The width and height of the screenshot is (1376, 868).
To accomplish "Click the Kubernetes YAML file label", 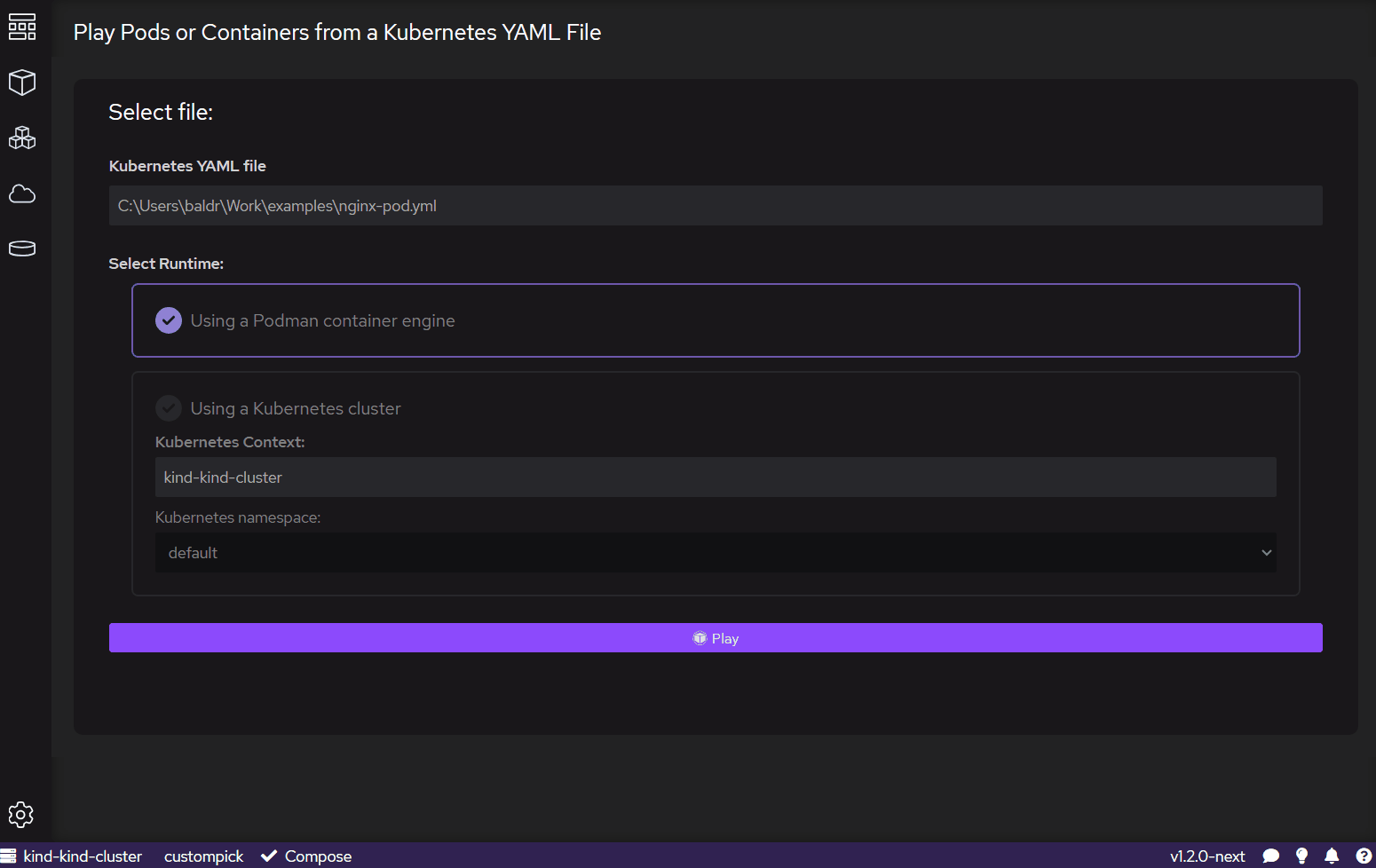I will [187, 166].
